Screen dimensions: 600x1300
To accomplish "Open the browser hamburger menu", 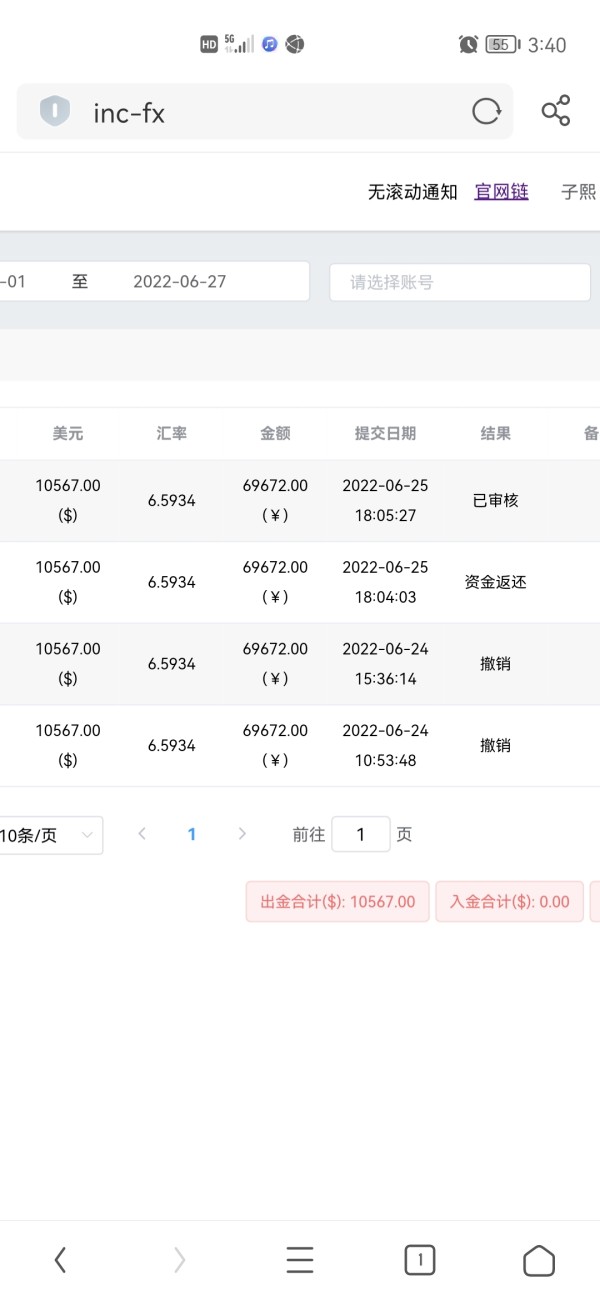I will (300, 1260).
